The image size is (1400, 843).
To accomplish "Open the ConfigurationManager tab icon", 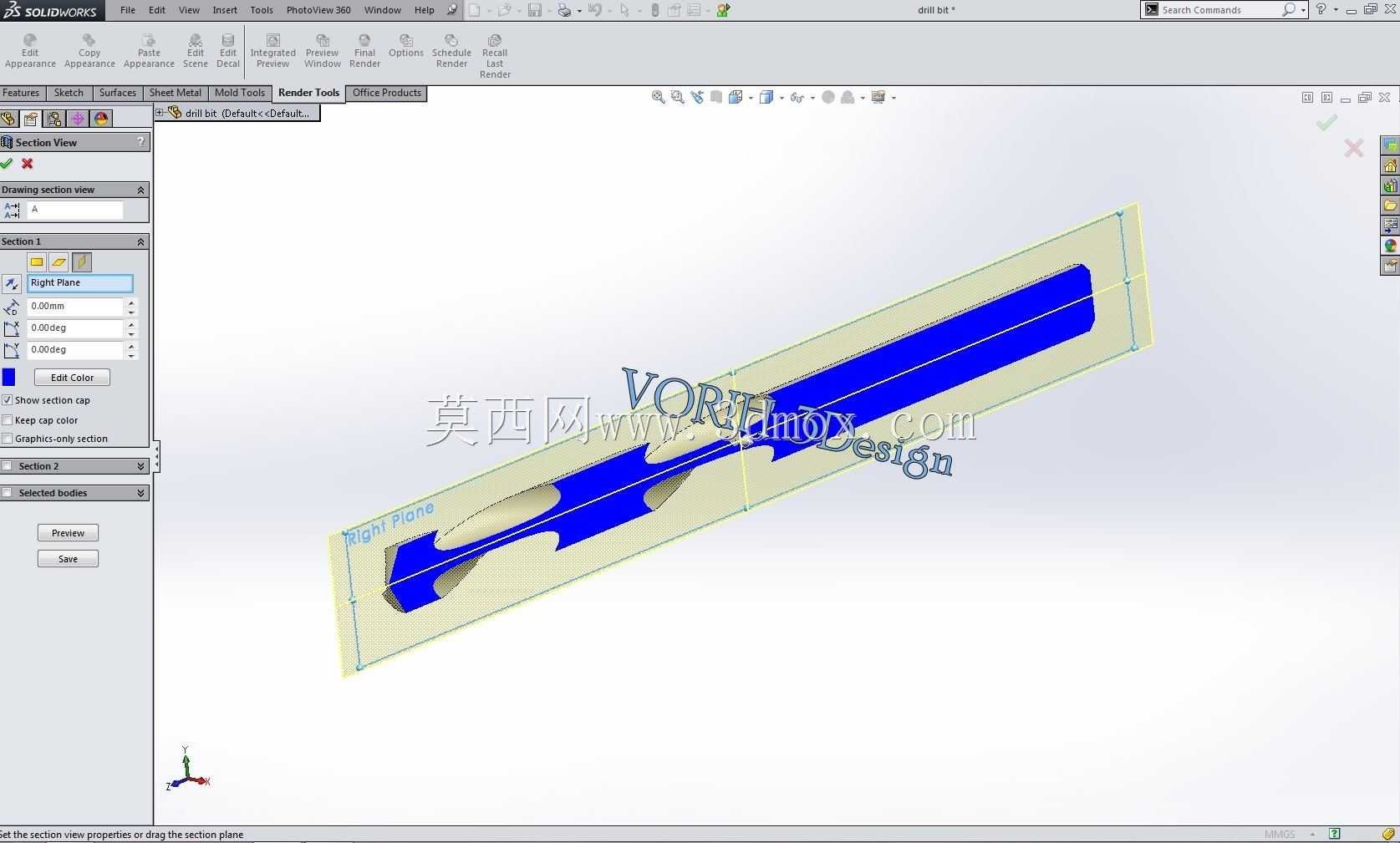I will [54, 119].
